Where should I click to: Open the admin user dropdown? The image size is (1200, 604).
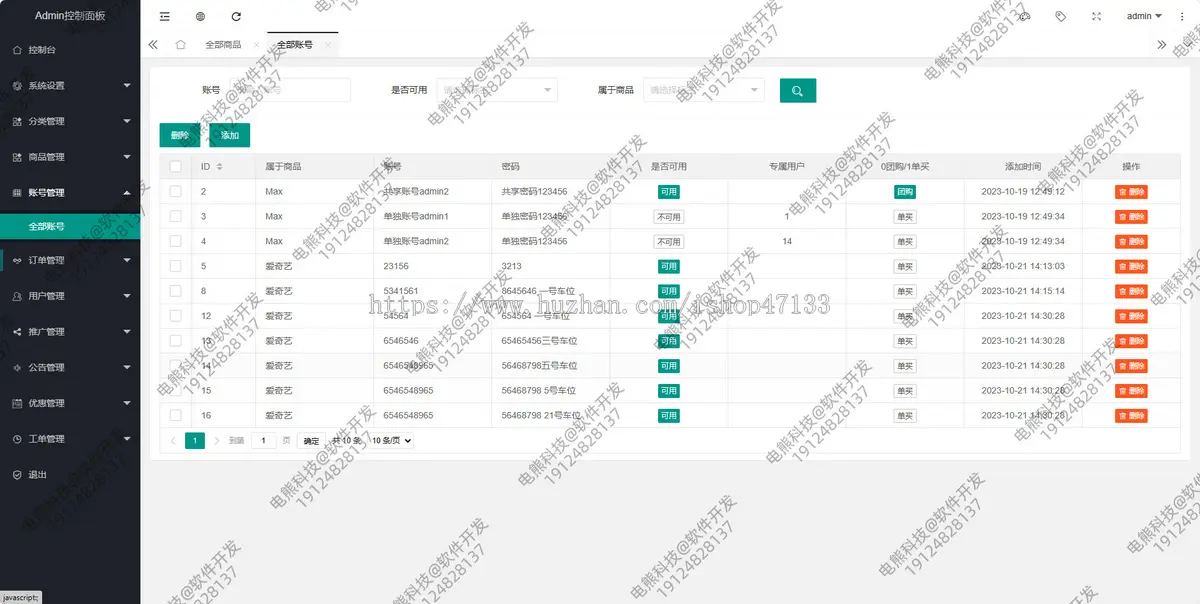[1144, 16]
